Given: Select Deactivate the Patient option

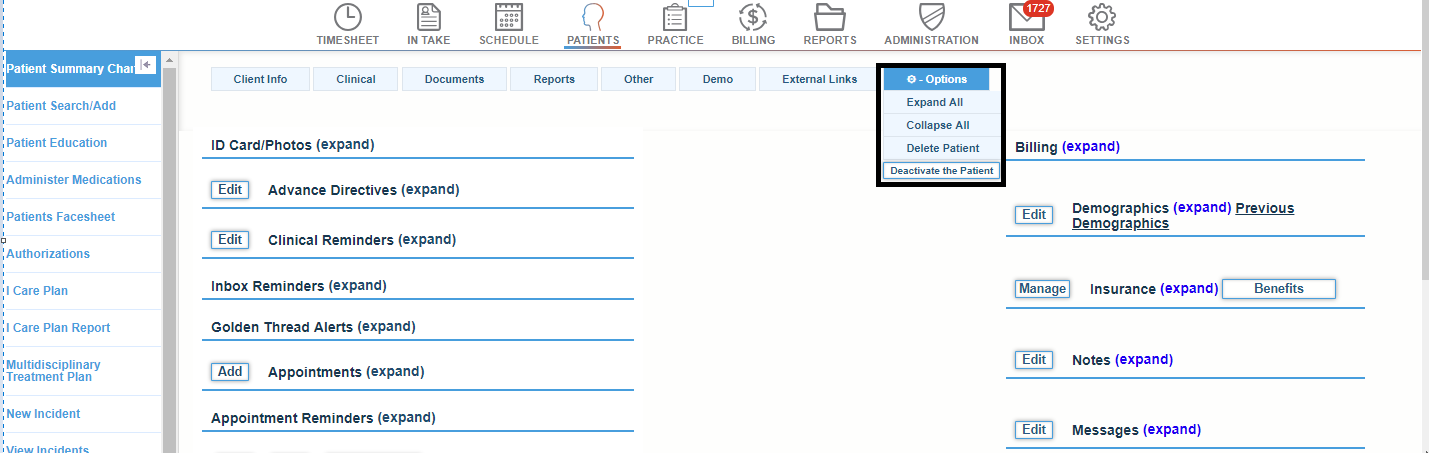Looking at the screenshot, I should coord(941,171).
